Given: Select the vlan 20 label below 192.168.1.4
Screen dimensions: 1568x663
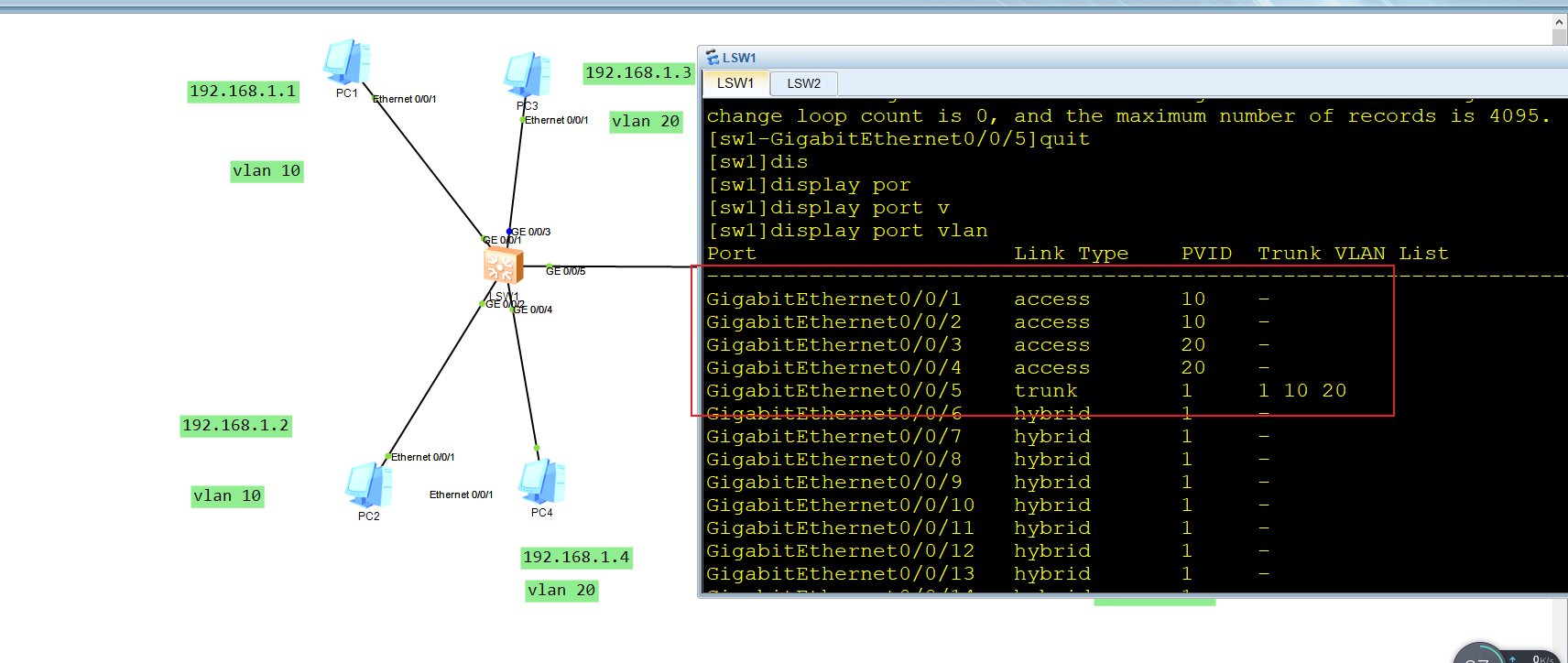Looking at the screenshot, I should (561, 591).
